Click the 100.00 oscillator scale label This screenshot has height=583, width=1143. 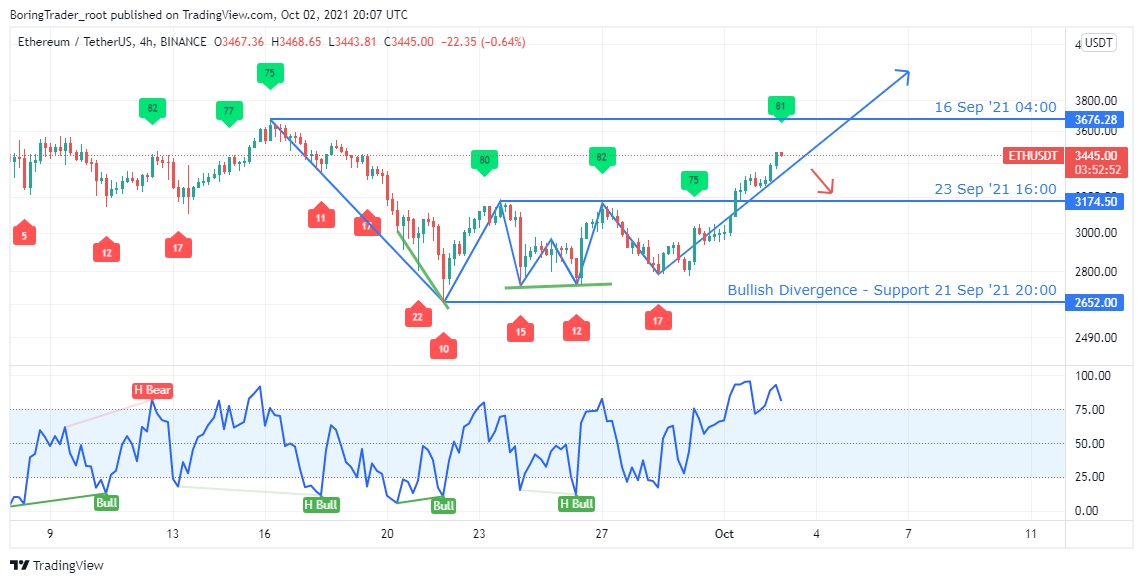(1093, 376)
